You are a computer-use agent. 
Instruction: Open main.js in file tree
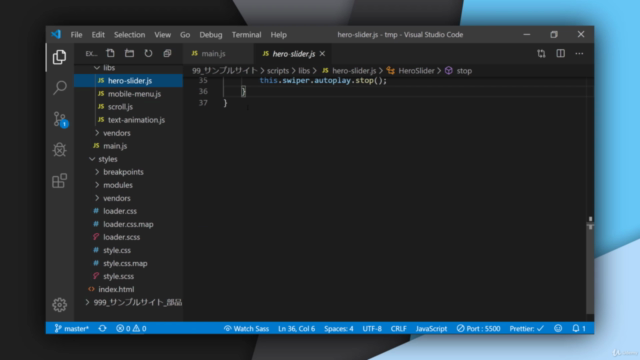115,146
